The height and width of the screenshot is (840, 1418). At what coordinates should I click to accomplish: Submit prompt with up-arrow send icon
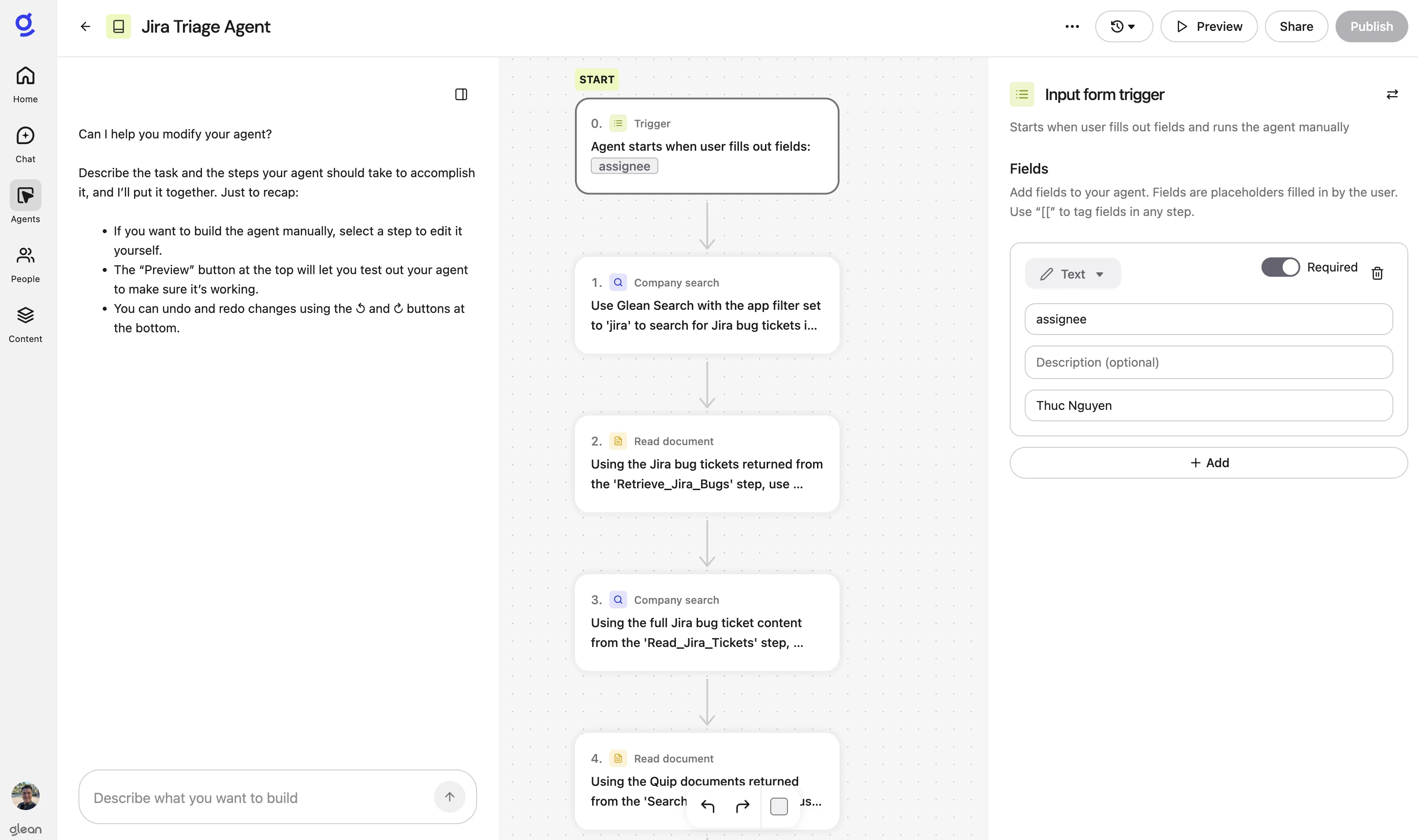point(450,797)
